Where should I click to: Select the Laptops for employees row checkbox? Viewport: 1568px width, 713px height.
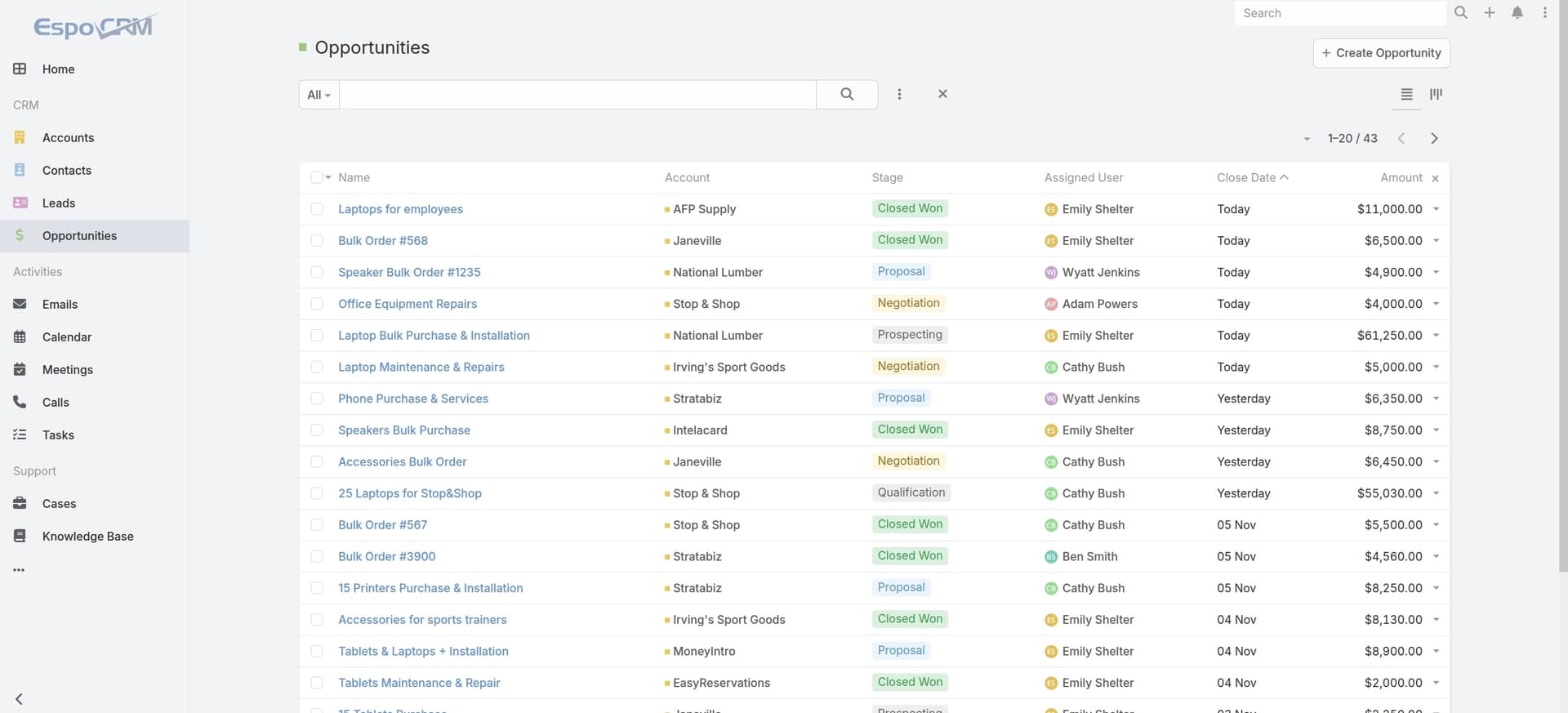pyautogui.click(x=317, y=209)
